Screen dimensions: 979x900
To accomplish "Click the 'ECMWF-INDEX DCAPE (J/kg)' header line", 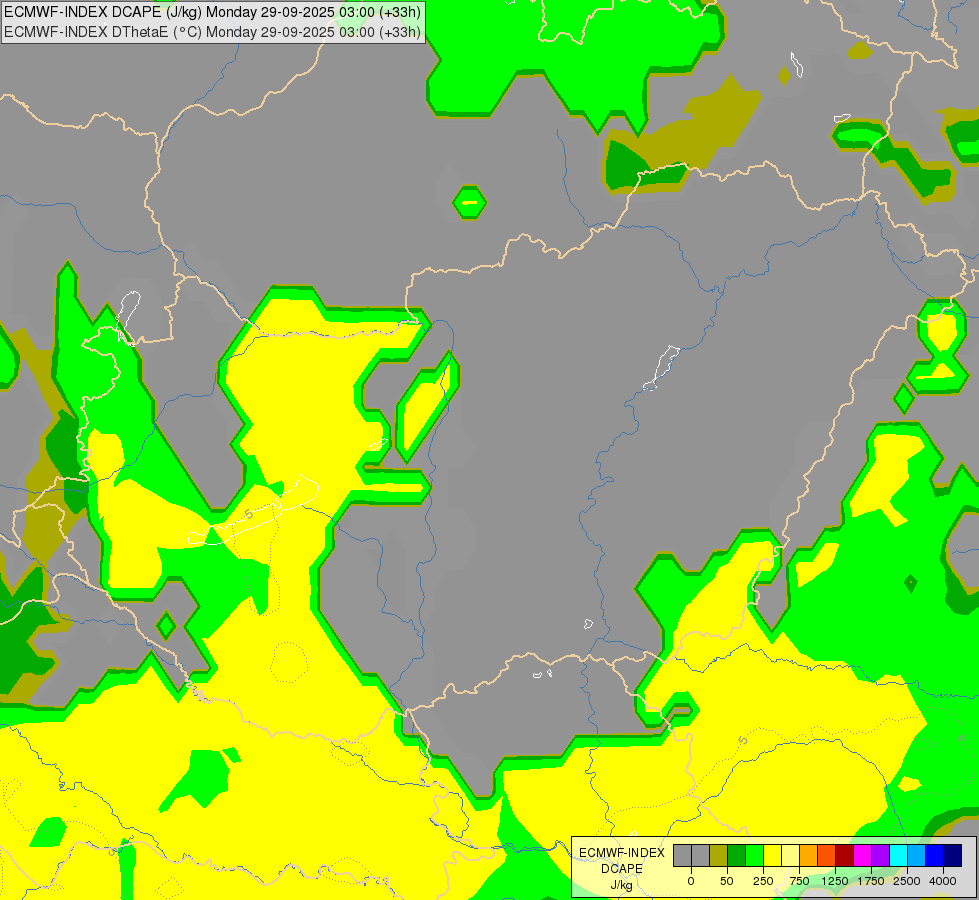I will (x=212, y=12).
